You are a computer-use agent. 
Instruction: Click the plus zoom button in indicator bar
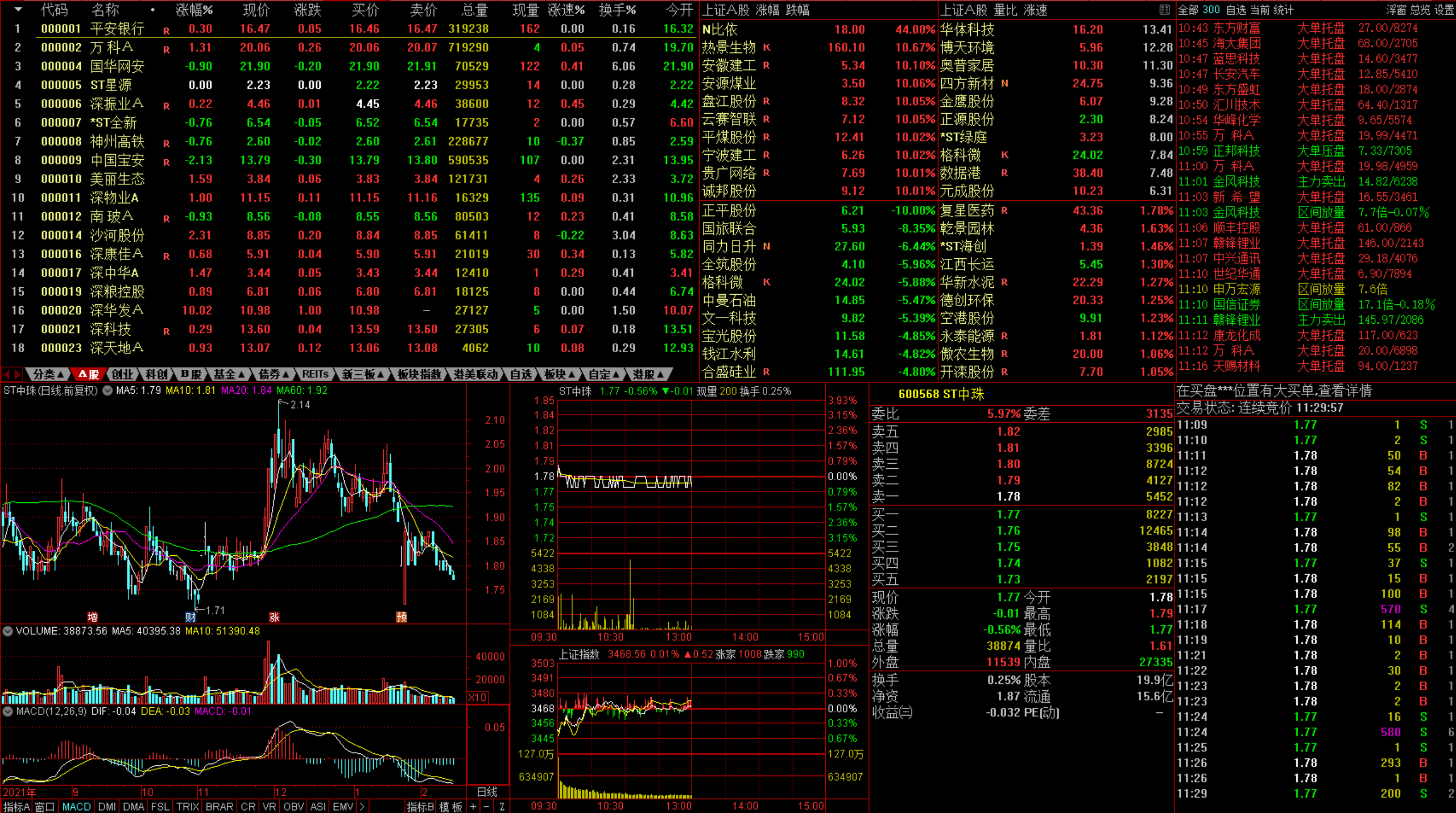tap(473, 807)
